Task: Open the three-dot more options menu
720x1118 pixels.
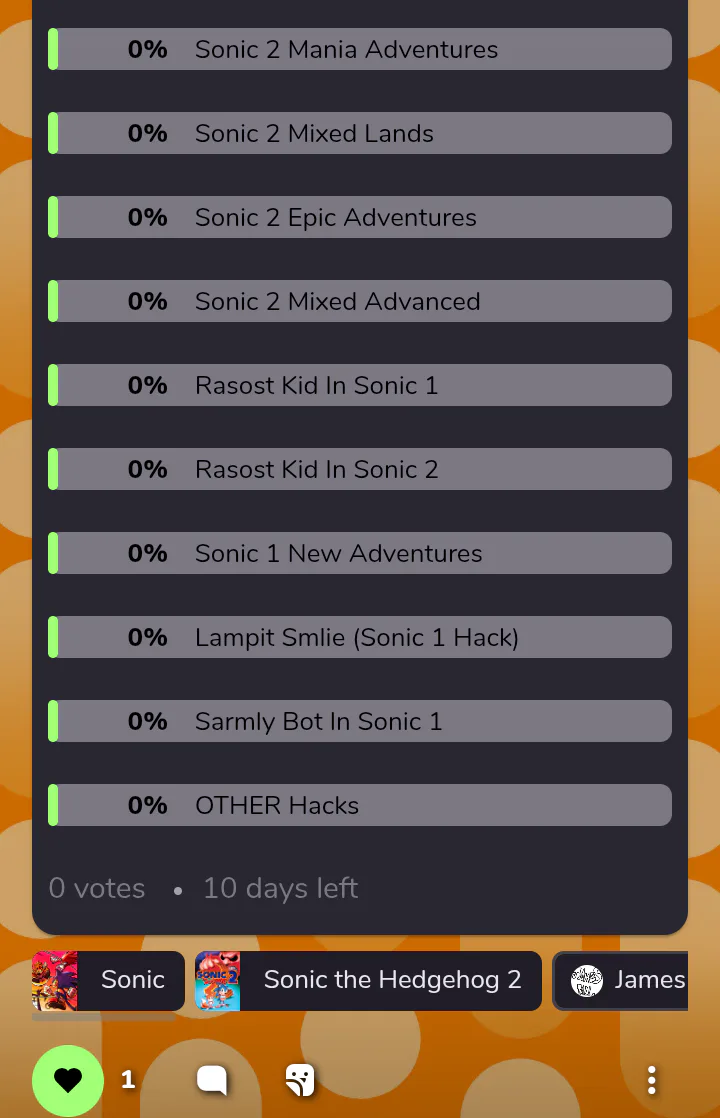Action: (651, 1080)
